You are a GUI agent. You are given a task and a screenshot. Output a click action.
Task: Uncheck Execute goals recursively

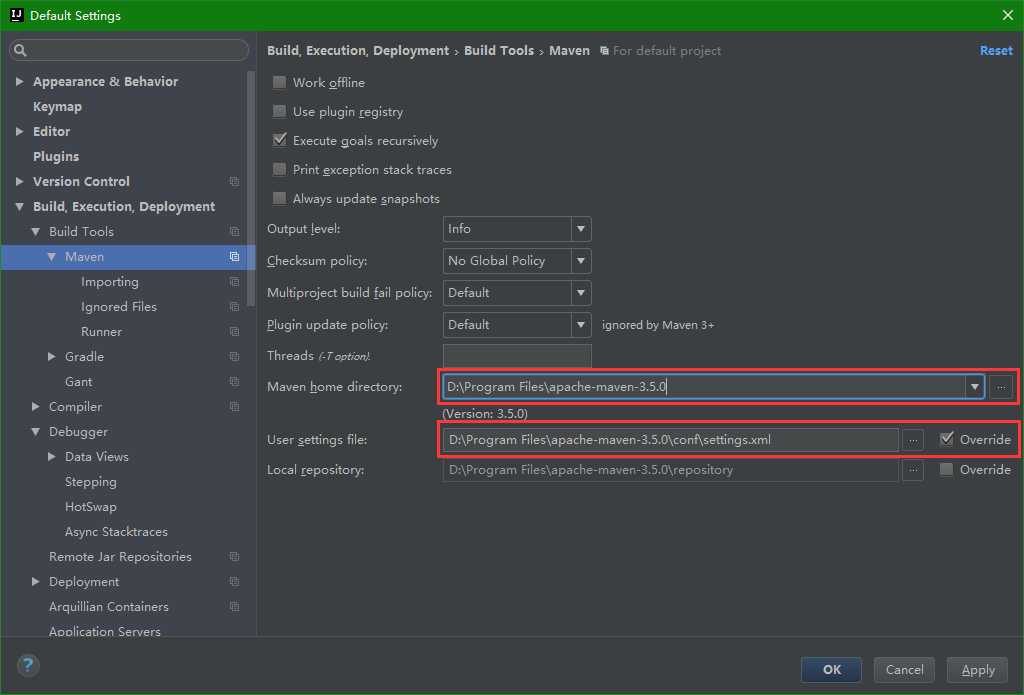(x=280, y=140)
